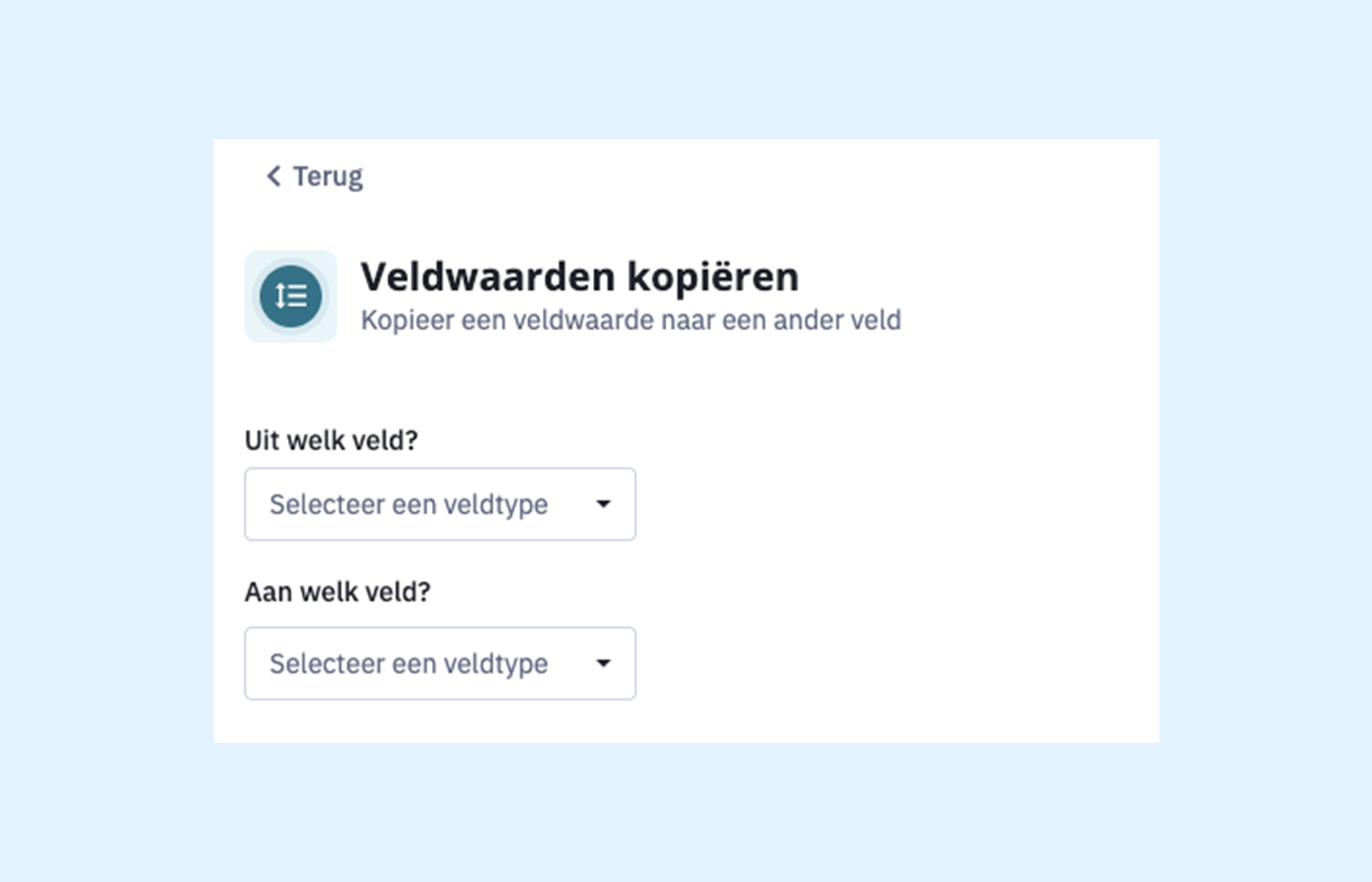The image size is (1372, 882).
Task: Click the 'Uit welk veld?' label
Action: (331, 441)
